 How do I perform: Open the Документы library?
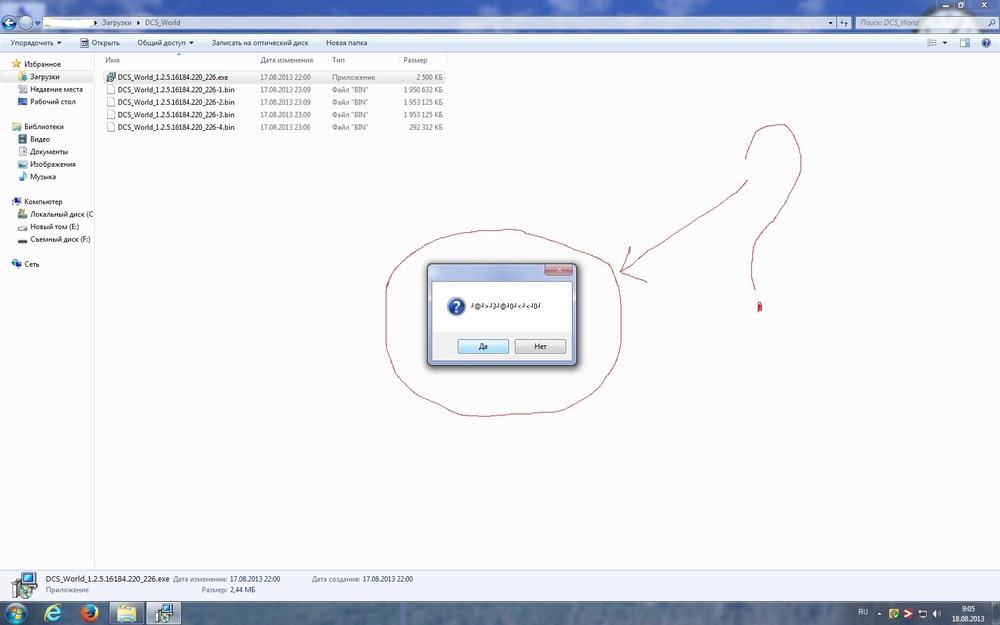(x=48, y=152)
